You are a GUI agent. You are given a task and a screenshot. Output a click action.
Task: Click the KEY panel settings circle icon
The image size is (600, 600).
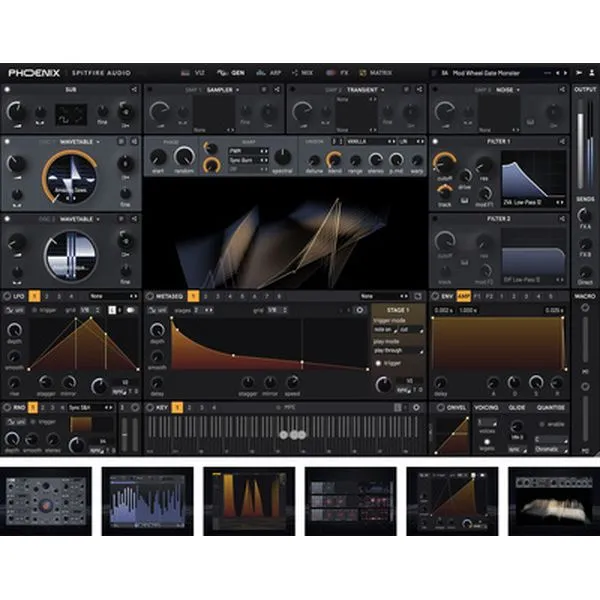pyautogui.click(x=416, y=408)
